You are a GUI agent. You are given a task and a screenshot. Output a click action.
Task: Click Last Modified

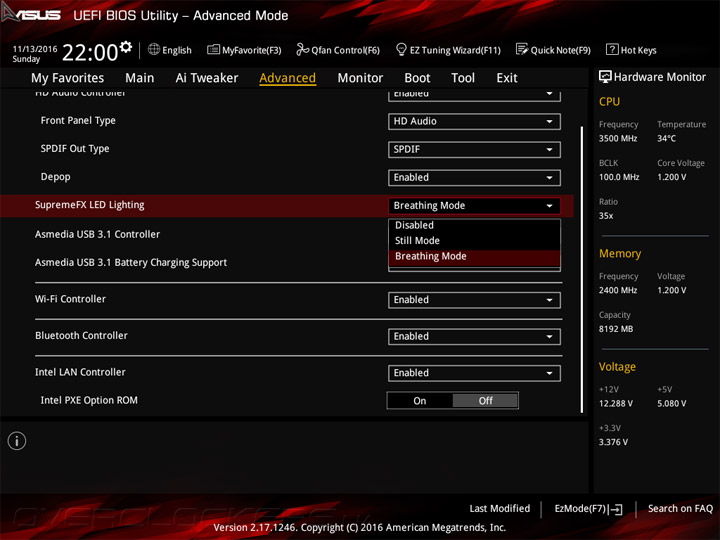(500, 508)
